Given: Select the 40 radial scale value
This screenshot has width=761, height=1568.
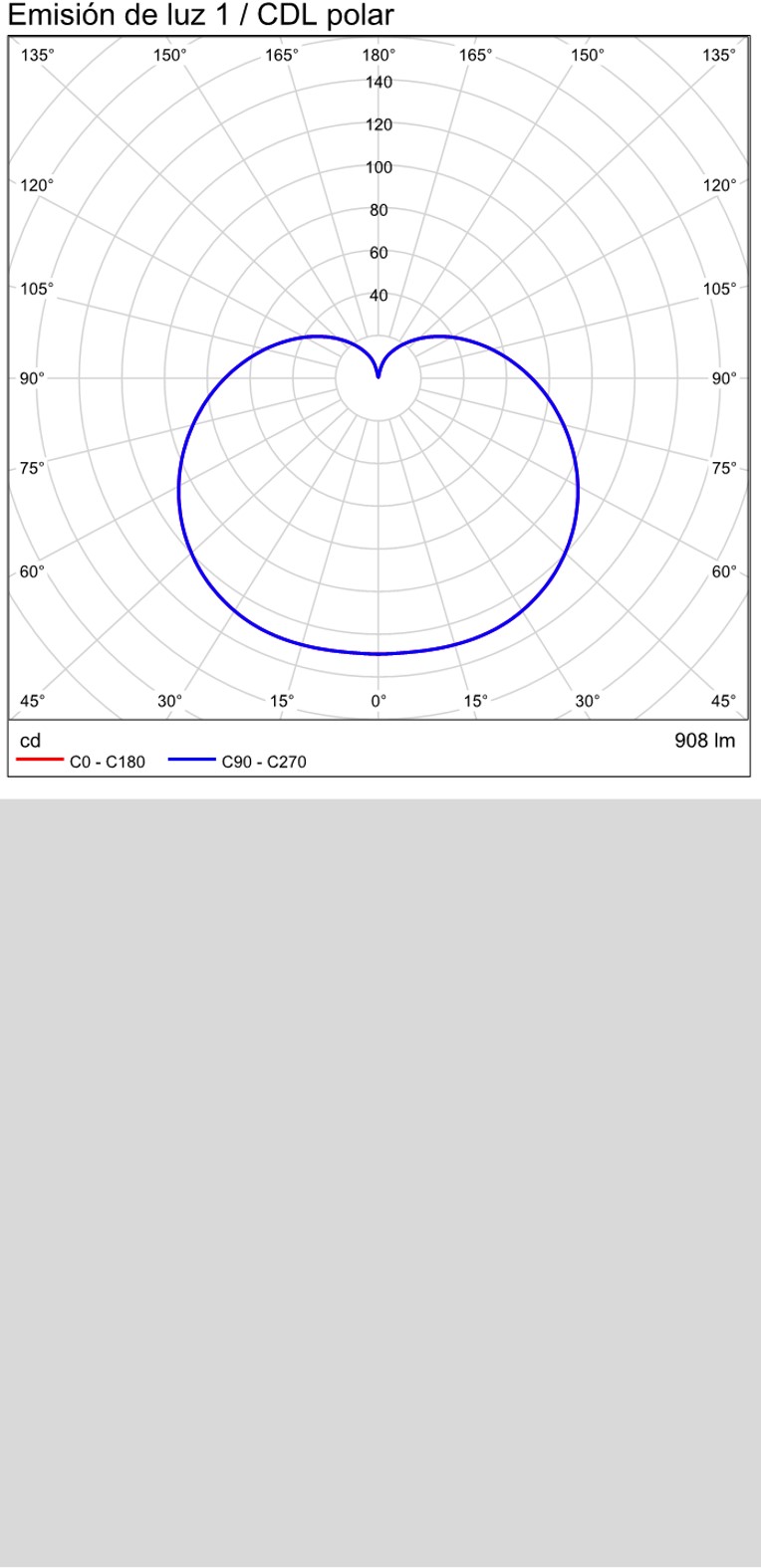Looking at the screenshot, I should tap(379, 296).
